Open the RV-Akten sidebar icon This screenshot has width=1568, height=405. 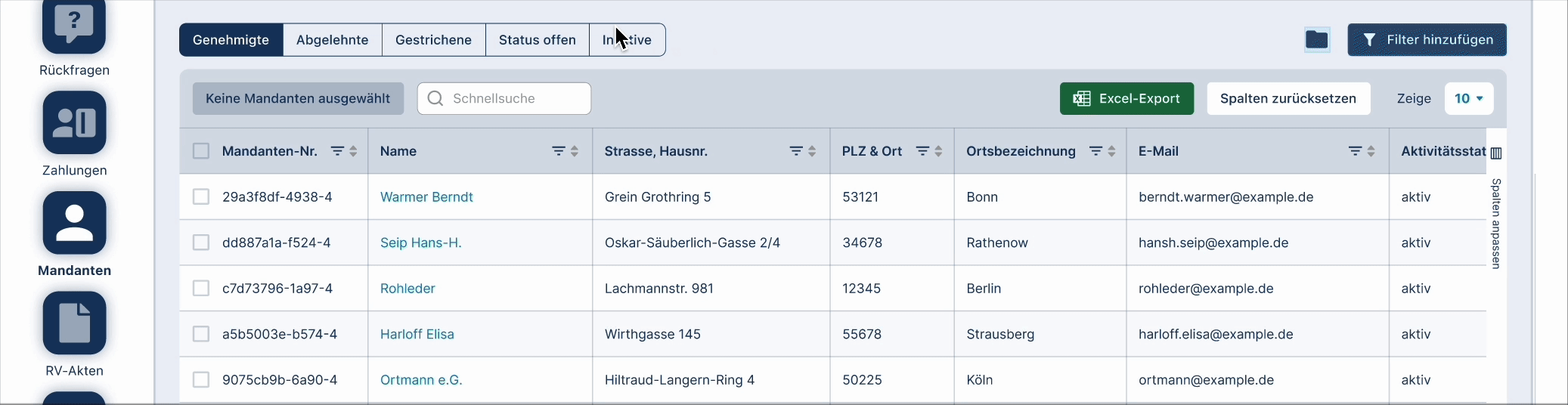(74, 323)
